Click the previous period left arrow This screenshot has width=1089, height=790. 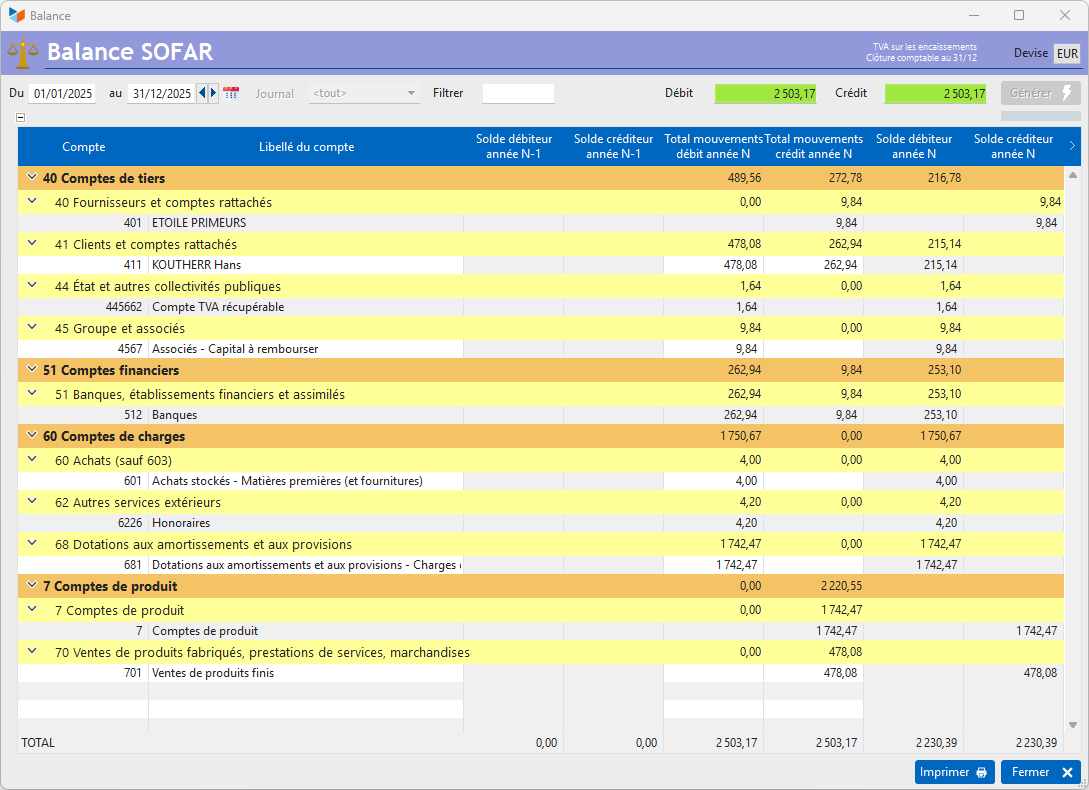202,93
